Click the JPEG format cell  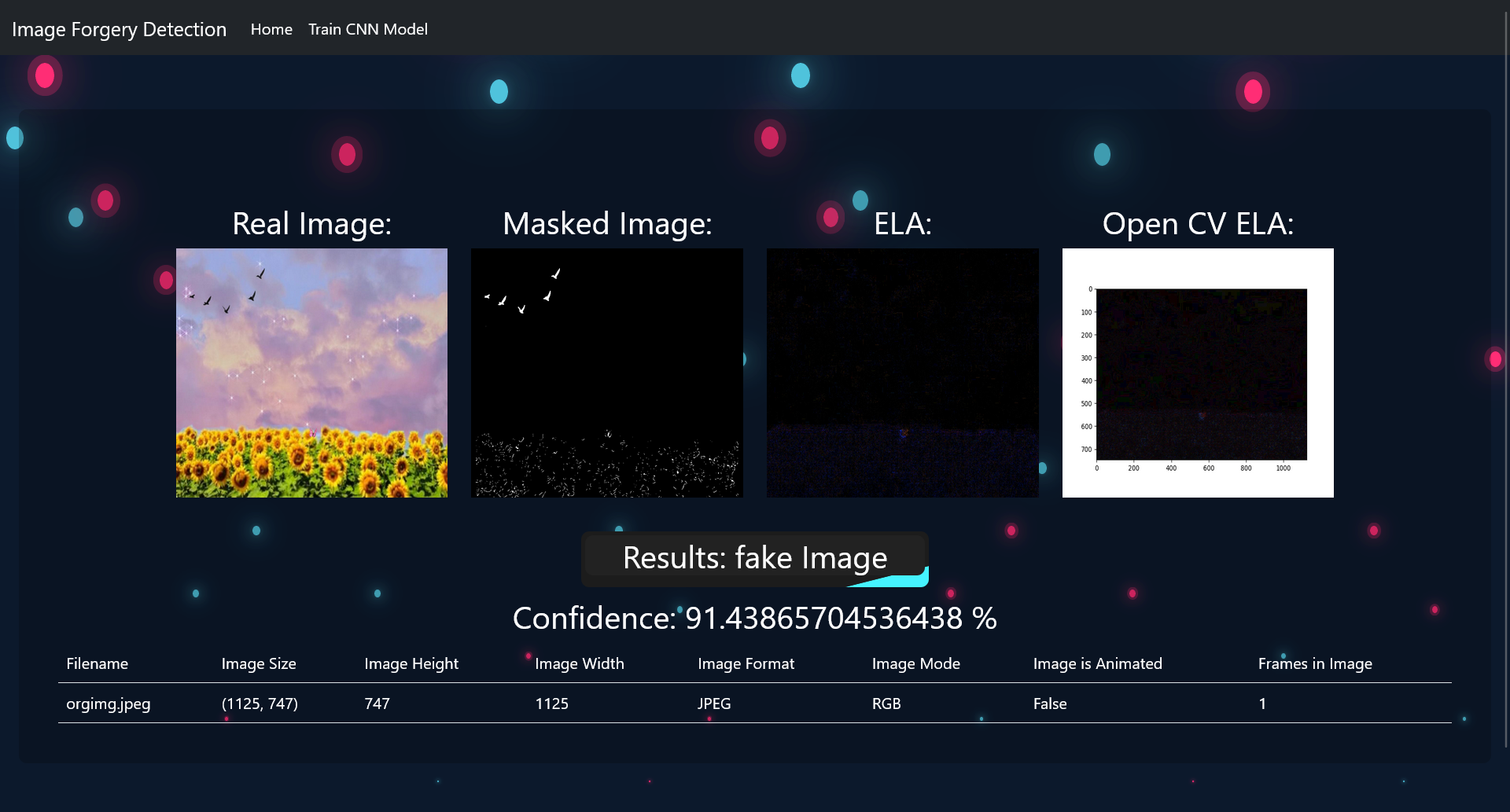(714, 704)
